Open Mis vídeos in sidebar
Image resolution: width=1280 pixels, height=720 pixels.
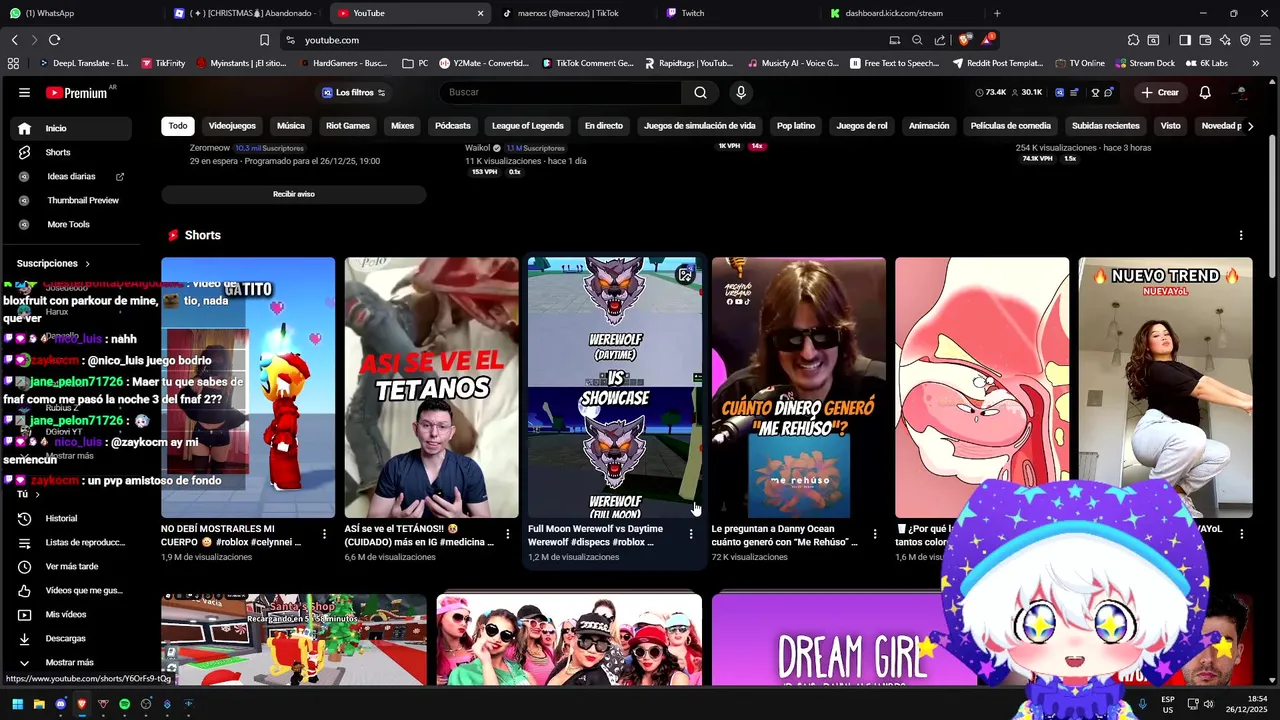(70, 614)
